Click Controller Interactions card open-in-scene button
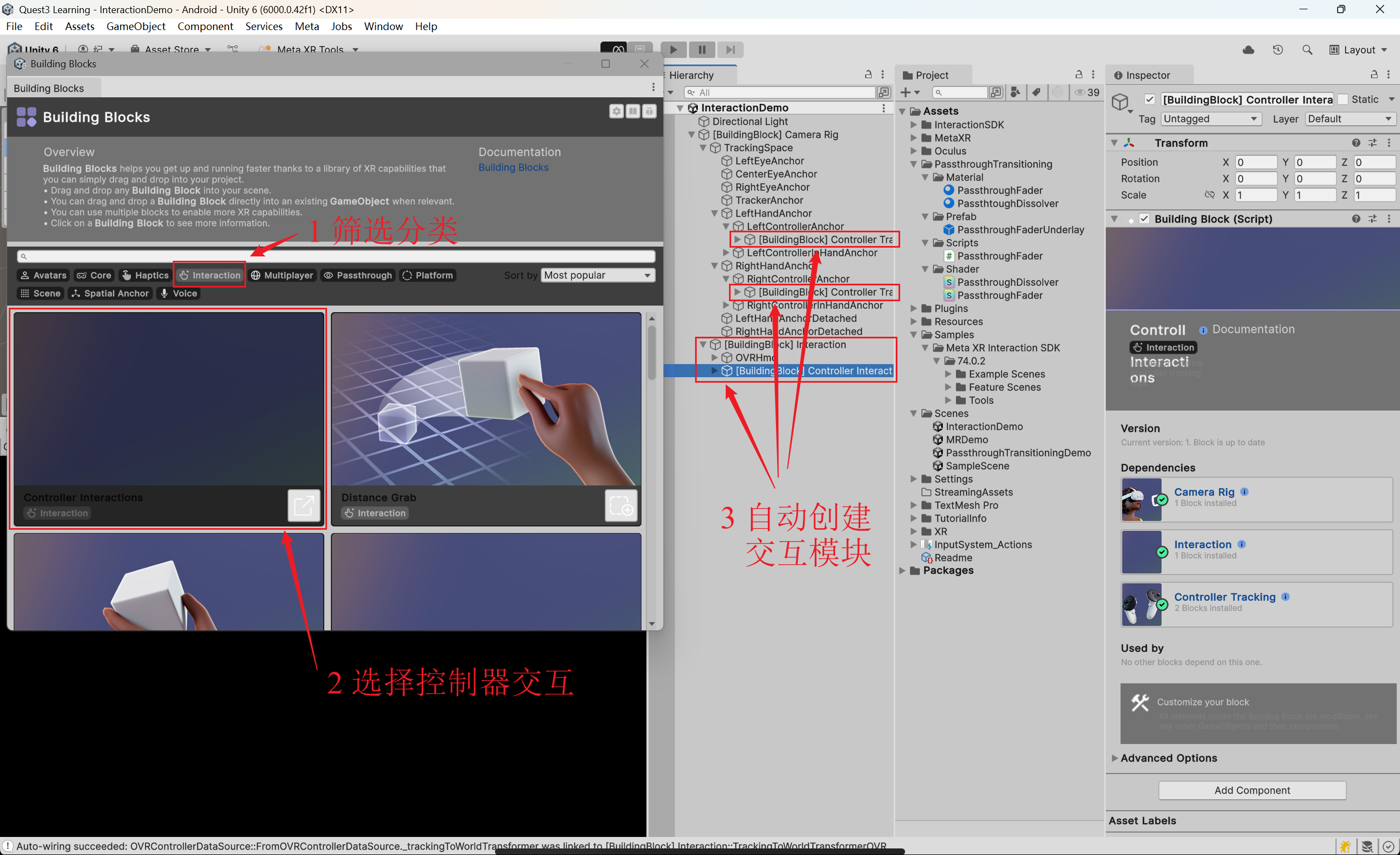1400x855 pixels. (x=304, y=505)
